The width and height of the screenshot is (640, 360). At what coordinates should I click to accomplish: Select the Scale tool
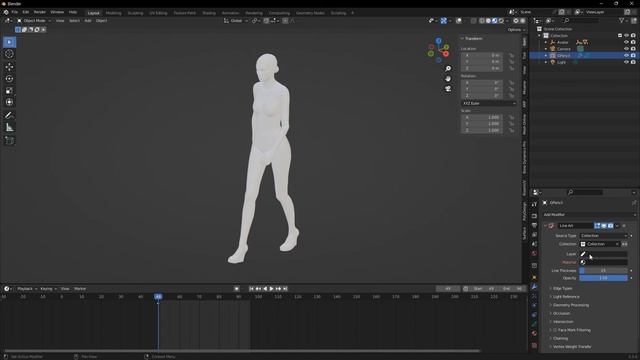(9, 90)
